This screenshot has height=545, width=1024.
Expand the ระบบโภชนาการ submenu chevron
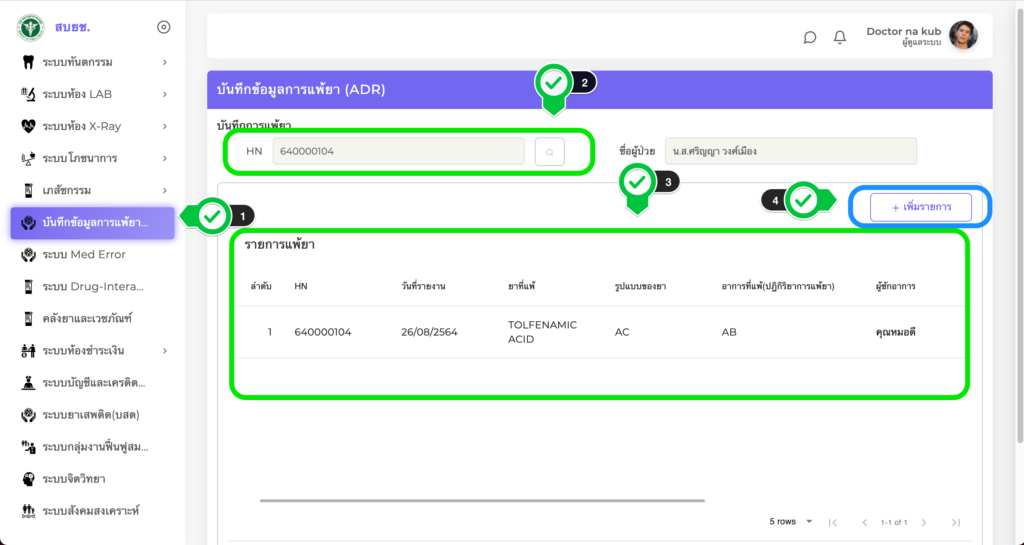[x=164, y=158]
